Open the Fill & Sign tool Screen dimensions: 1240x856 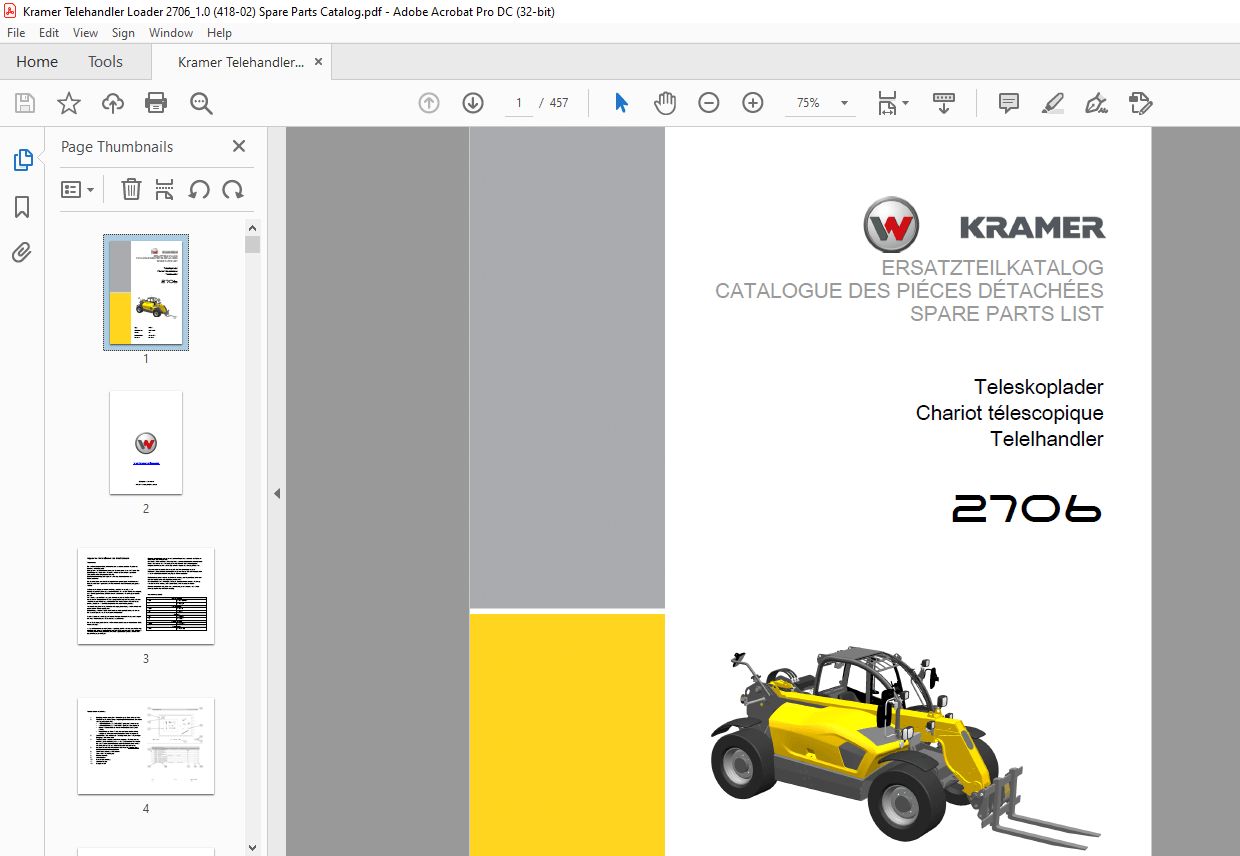(1096, 103)
